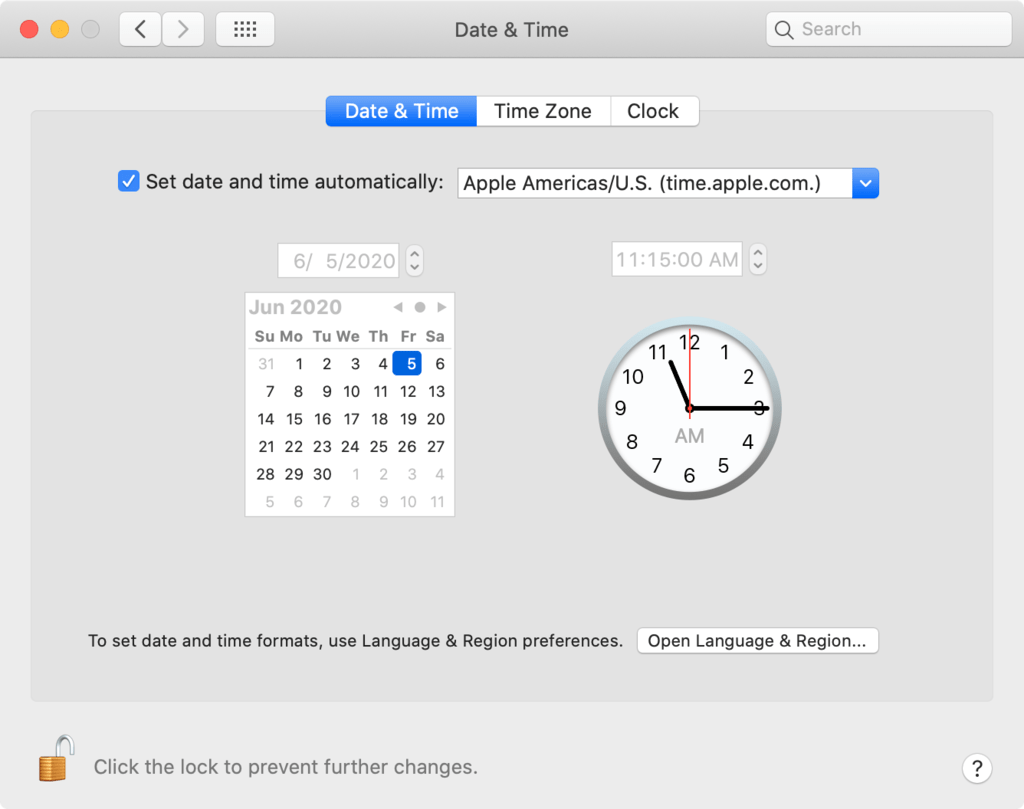The width and height of the screenshot is (1024, 809).
Task: Go to previous month with the left calendar arrow
Action: 398,307
